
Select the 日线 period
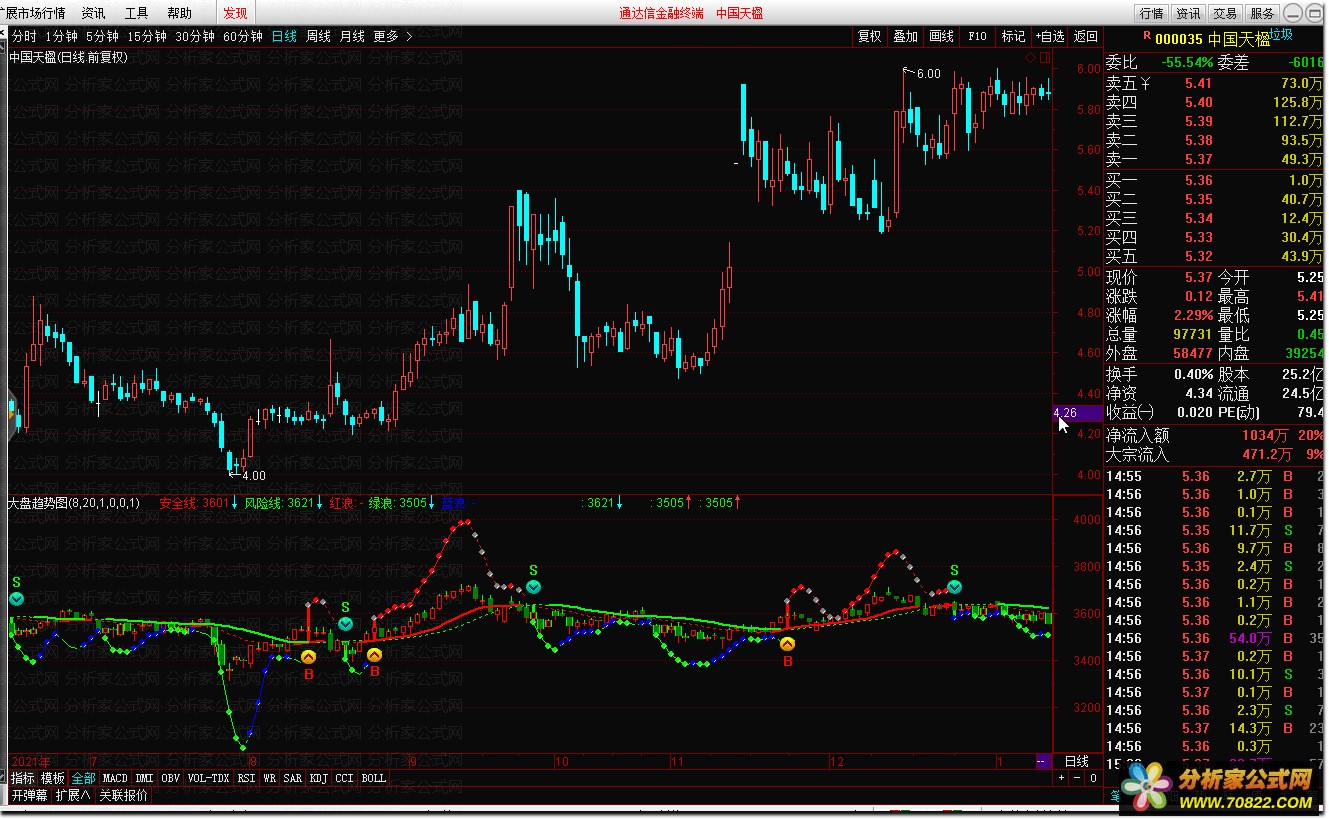[x=284, y=36]
